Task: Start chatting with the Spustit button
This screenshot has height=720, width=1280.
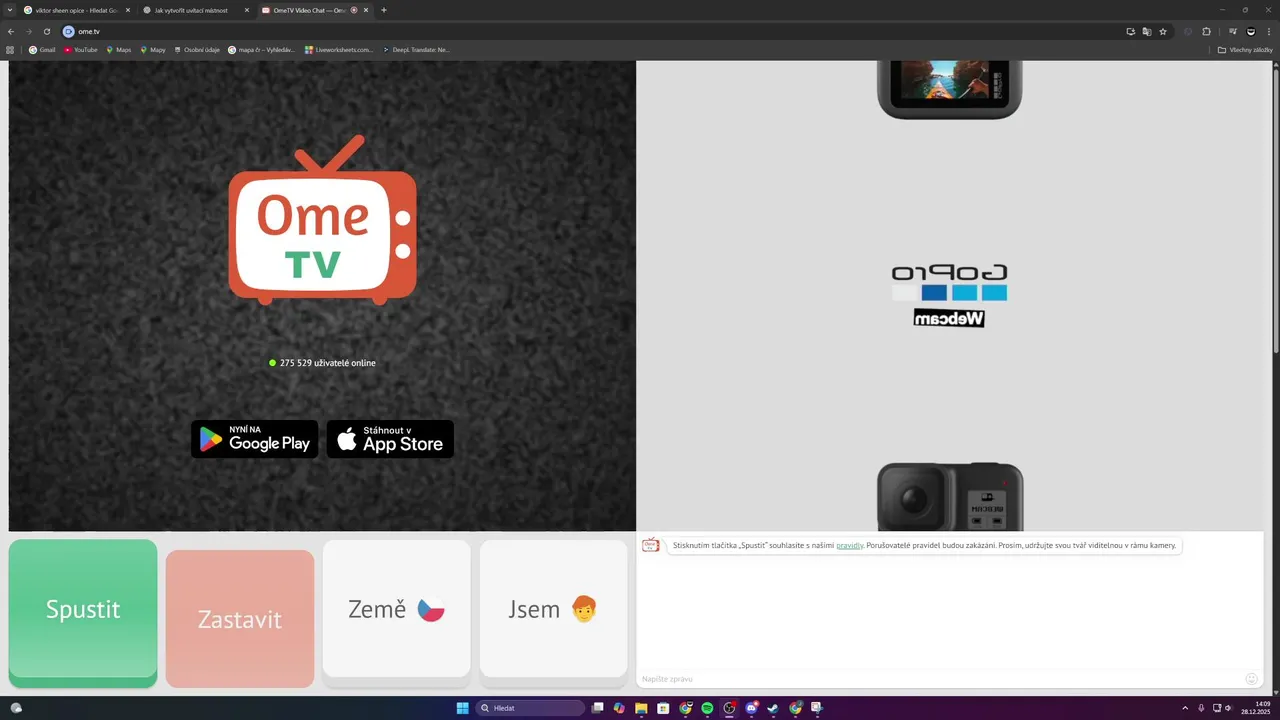Action: (x=83, y=611)
